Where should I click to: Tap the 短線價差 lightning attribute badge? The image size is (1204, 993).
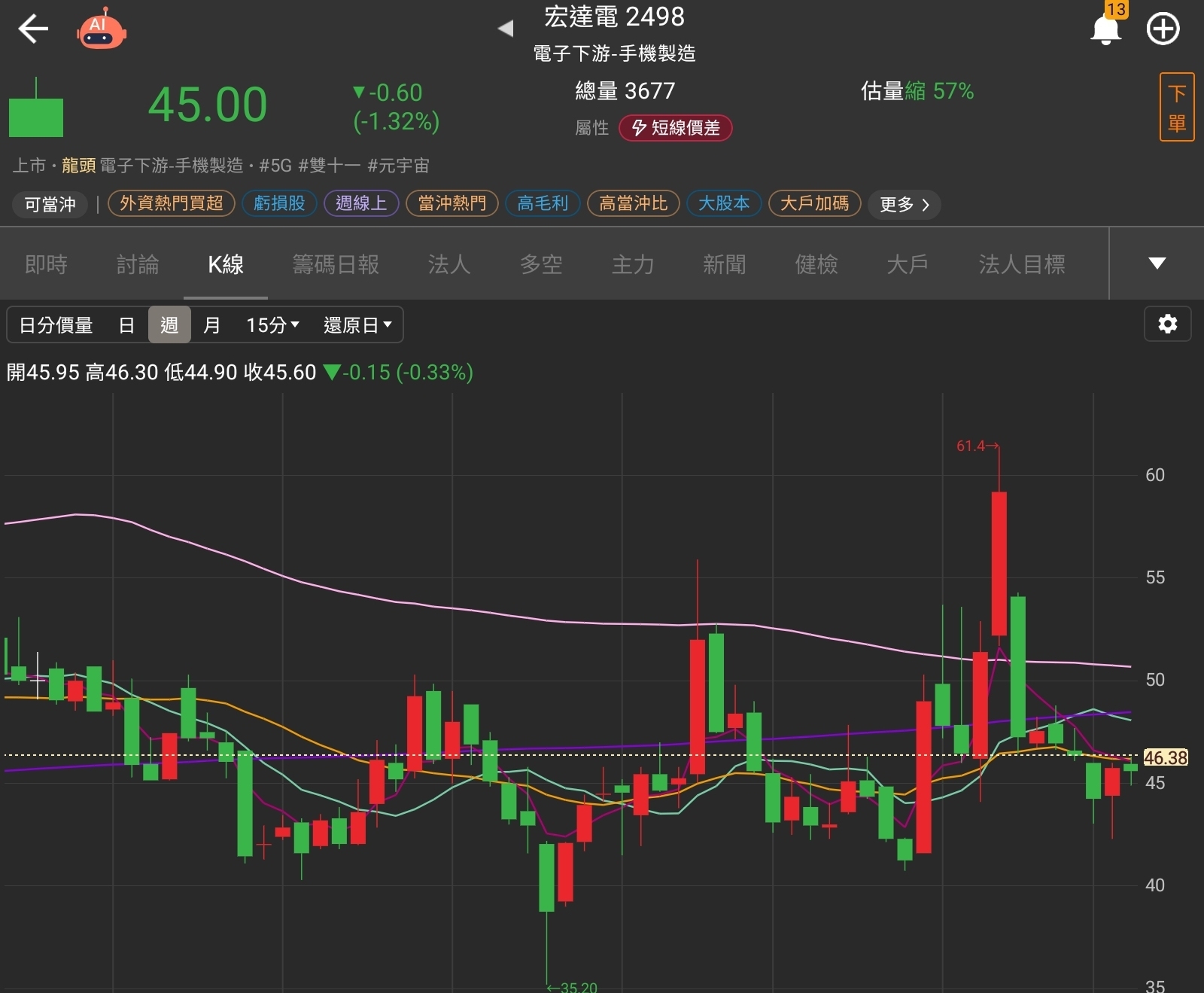(675, 128)
